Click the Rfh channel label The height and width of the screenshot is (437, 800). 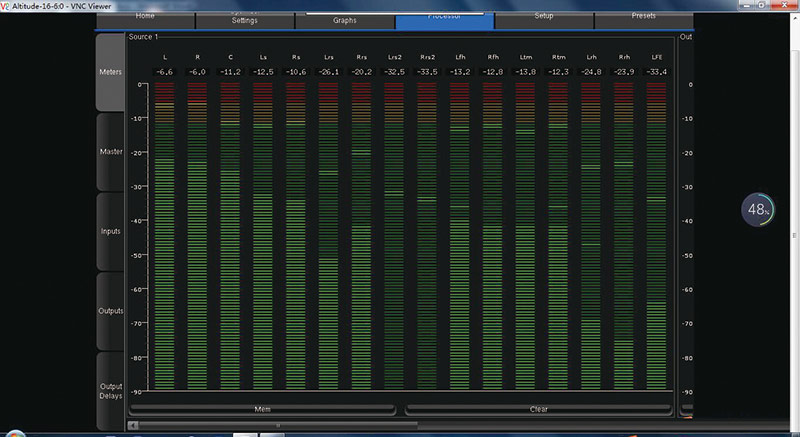[493, 58]
